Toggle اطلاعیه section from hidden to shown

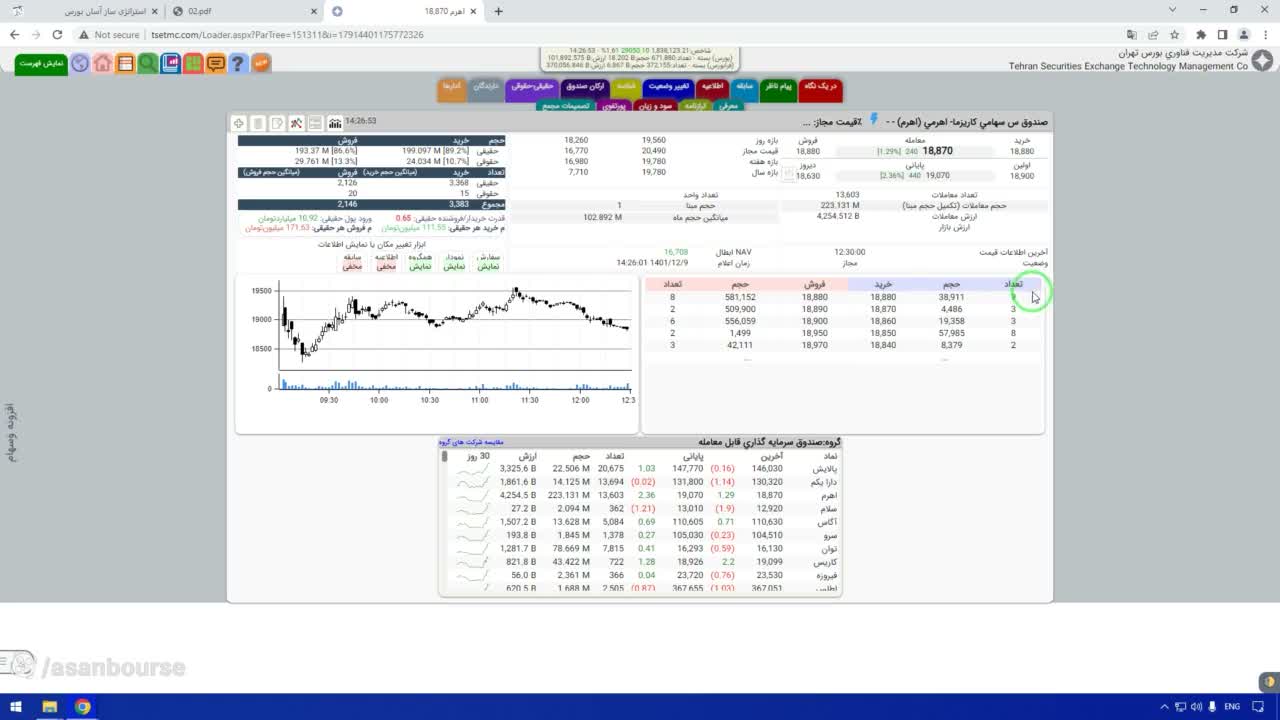[386, 267]
